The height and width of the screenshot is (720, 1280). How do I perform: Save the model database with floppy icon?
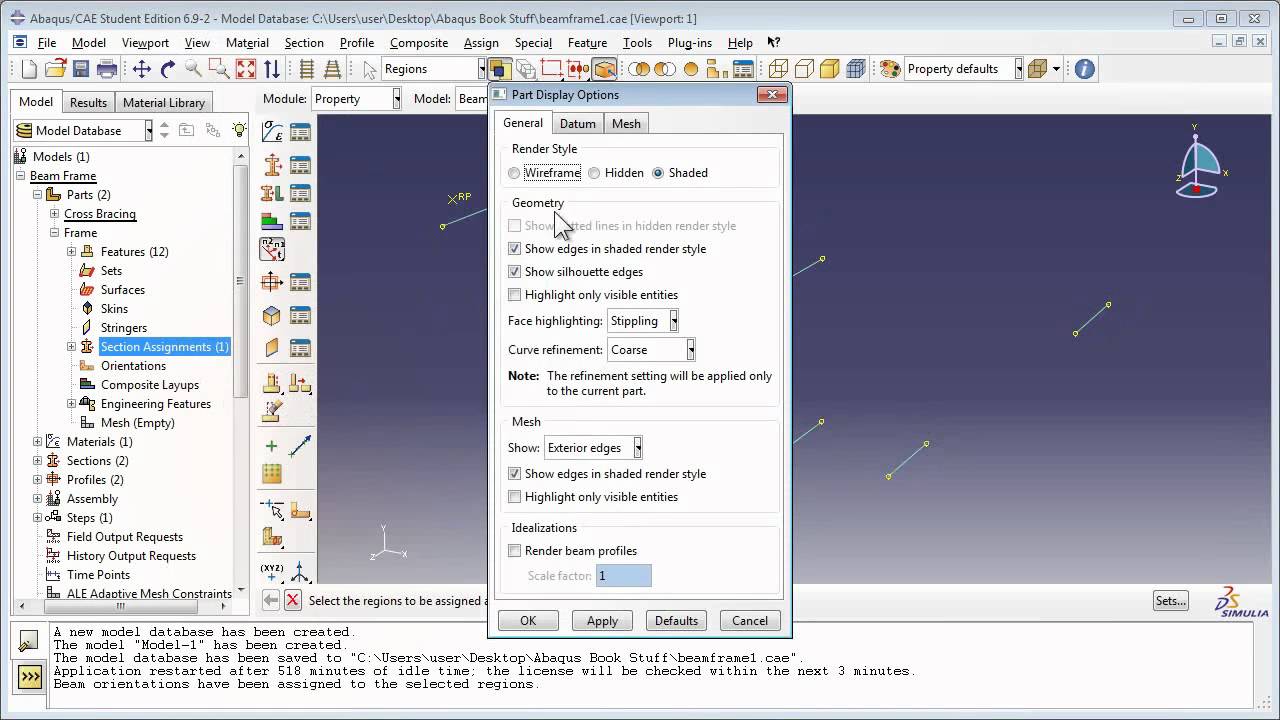[x=81, y=69]
